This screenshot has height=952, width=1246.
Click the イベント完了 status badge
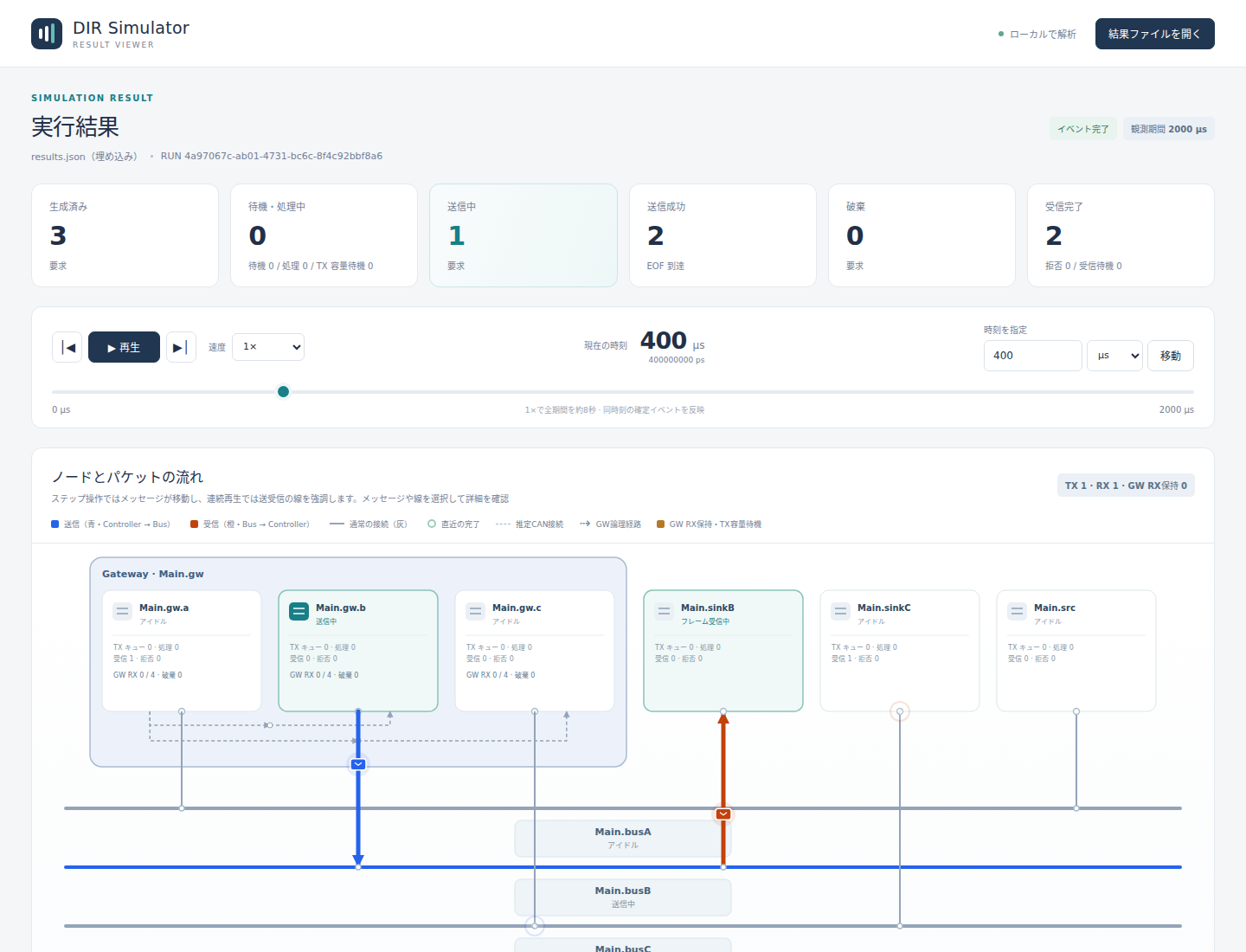tap(1083, 129)
